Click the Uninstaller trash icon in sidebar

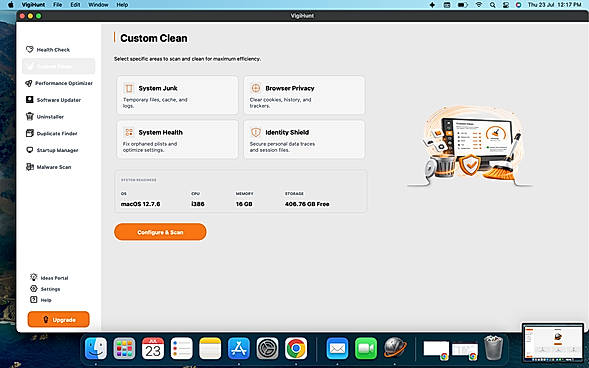(30, 116)
